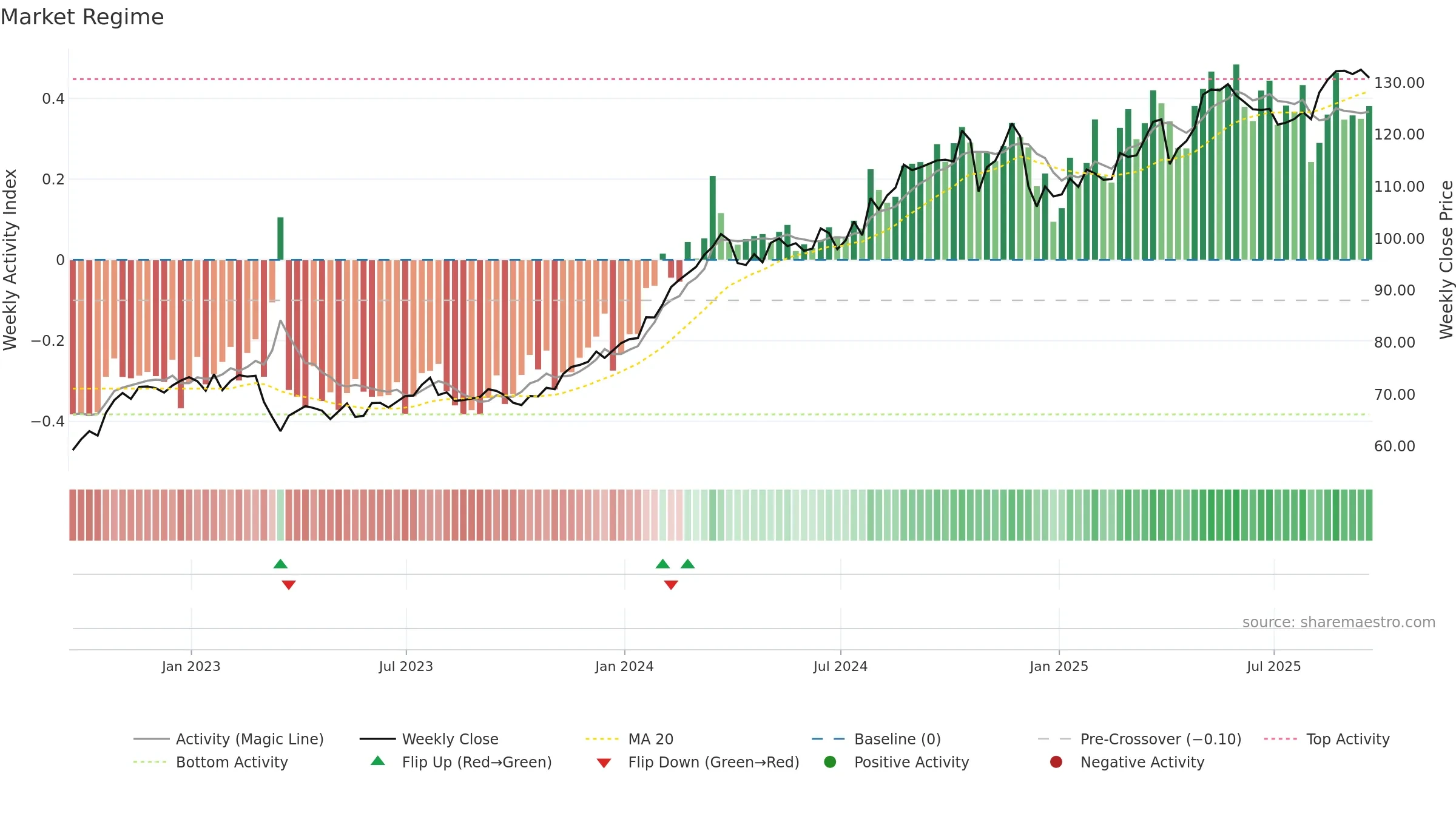Click the Jul 2025 x-axis label
The height and width of the screenshot is (819, 1456).
pos(1274,667)
